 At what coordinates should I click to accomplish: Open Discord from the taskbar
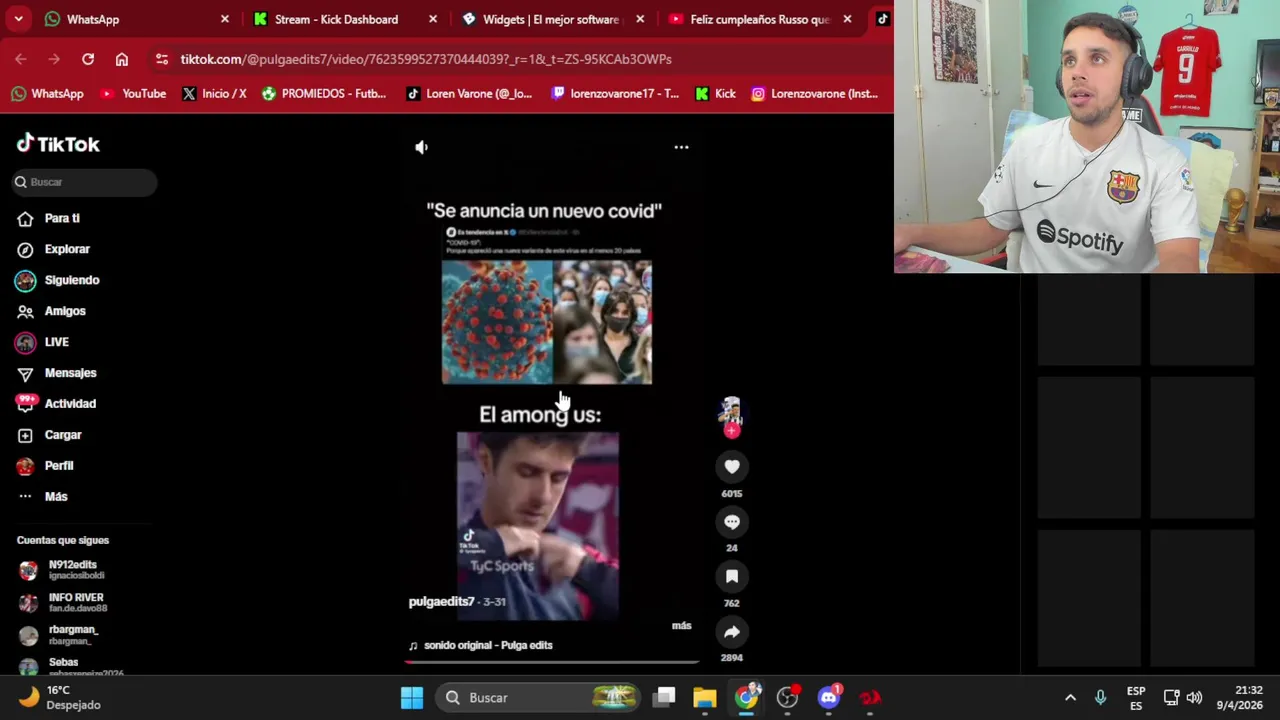click(829, 698)
